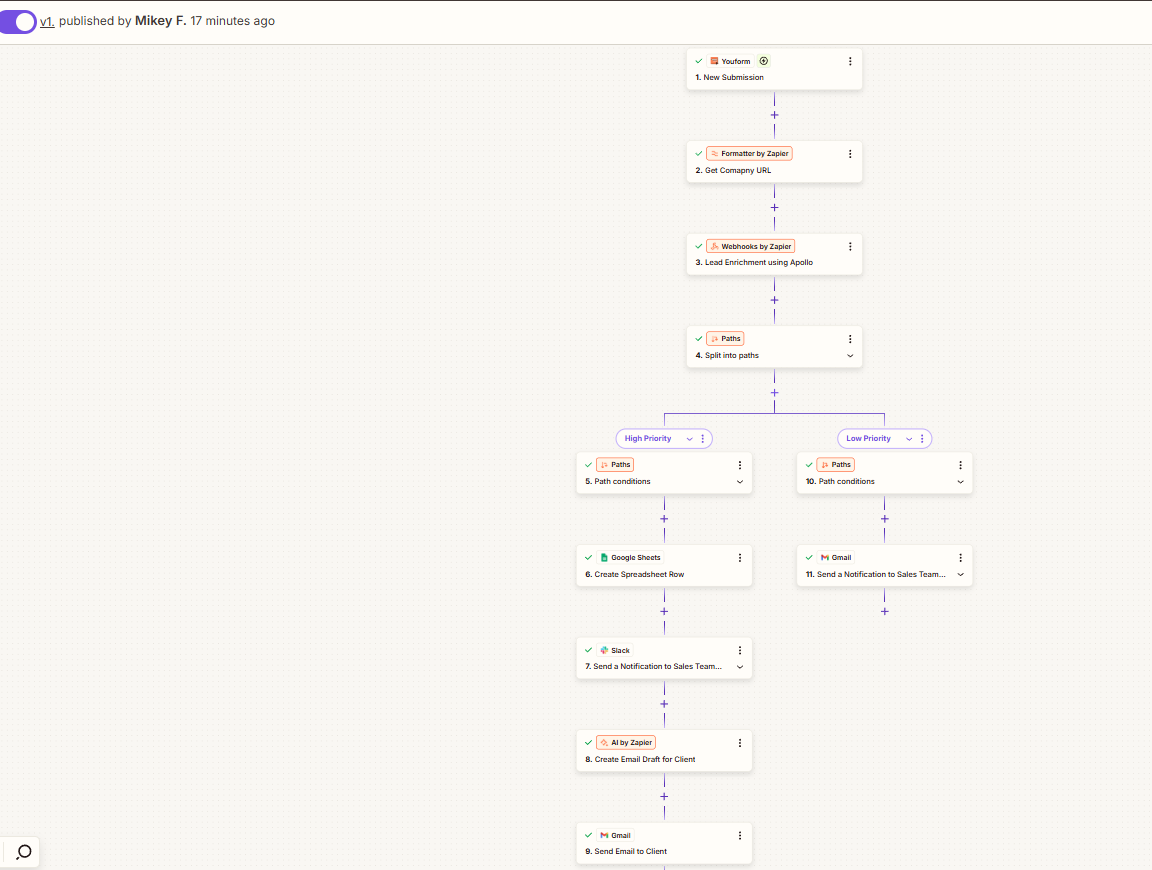Click the Gmail badge on step 11
The height and width of the screenshot is (870, 1152).
[835, 558]
